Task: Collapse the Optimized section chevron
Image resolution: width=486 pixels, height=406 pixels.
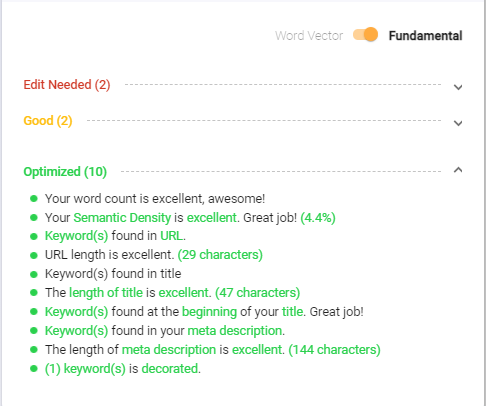Action: click(x=458, y=170)
